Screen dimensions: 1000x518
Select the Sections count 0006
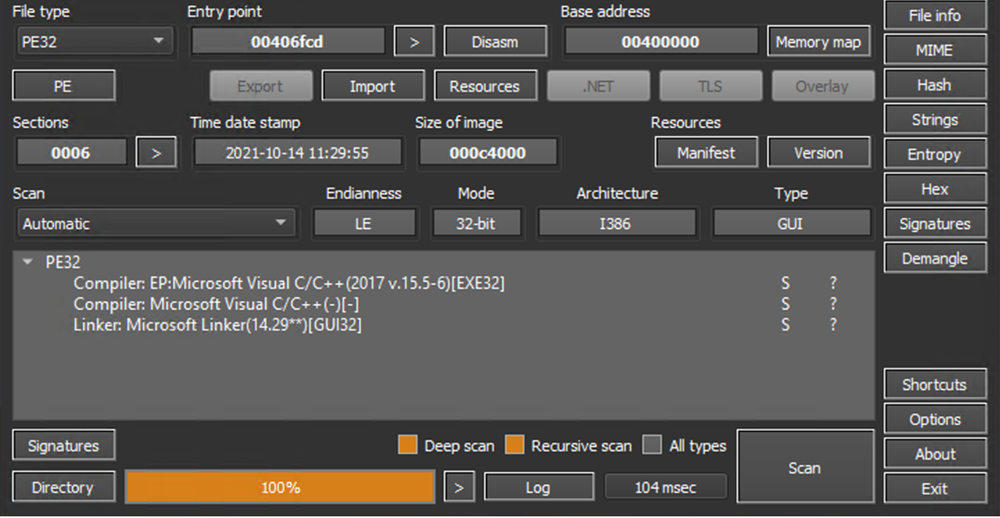click(71, 153)
